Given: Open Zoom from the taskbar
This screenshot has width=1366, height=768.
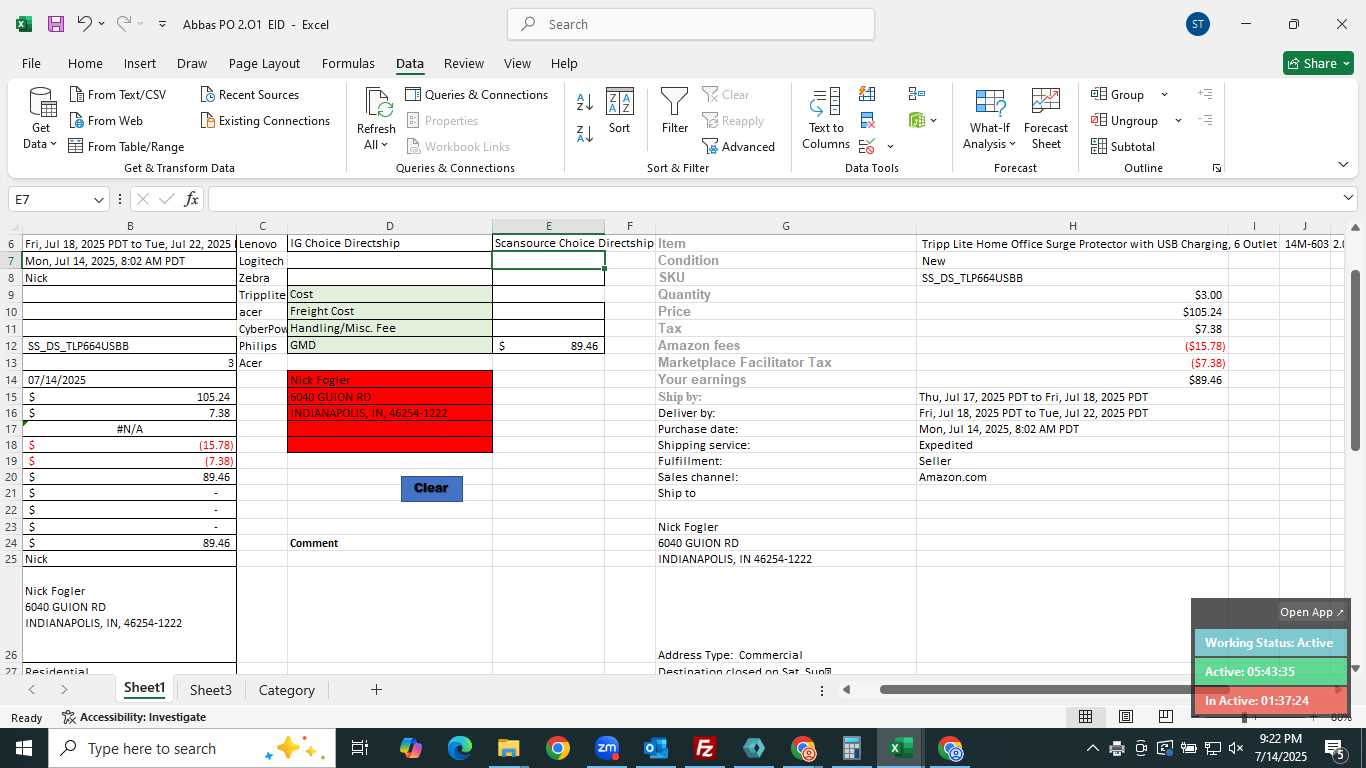Looking at the screenshot, I should [x=607, y=748].
